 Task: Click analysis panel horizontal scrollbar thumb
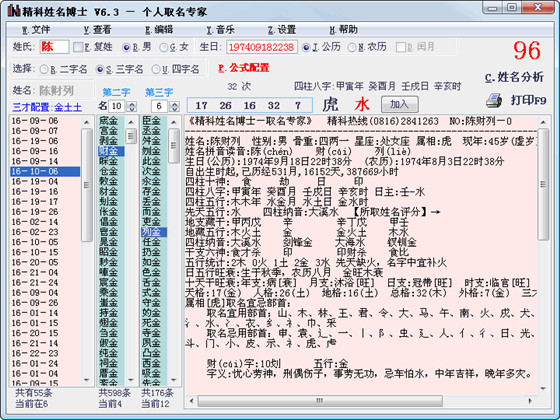320,401
